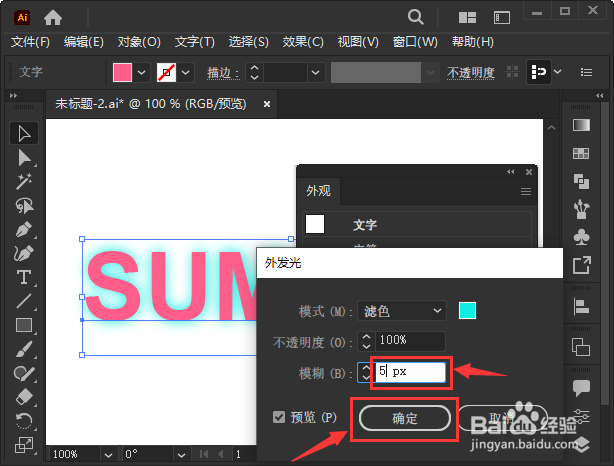
Task: Open the Asset Export panel icon
Action: pos(581,265)
